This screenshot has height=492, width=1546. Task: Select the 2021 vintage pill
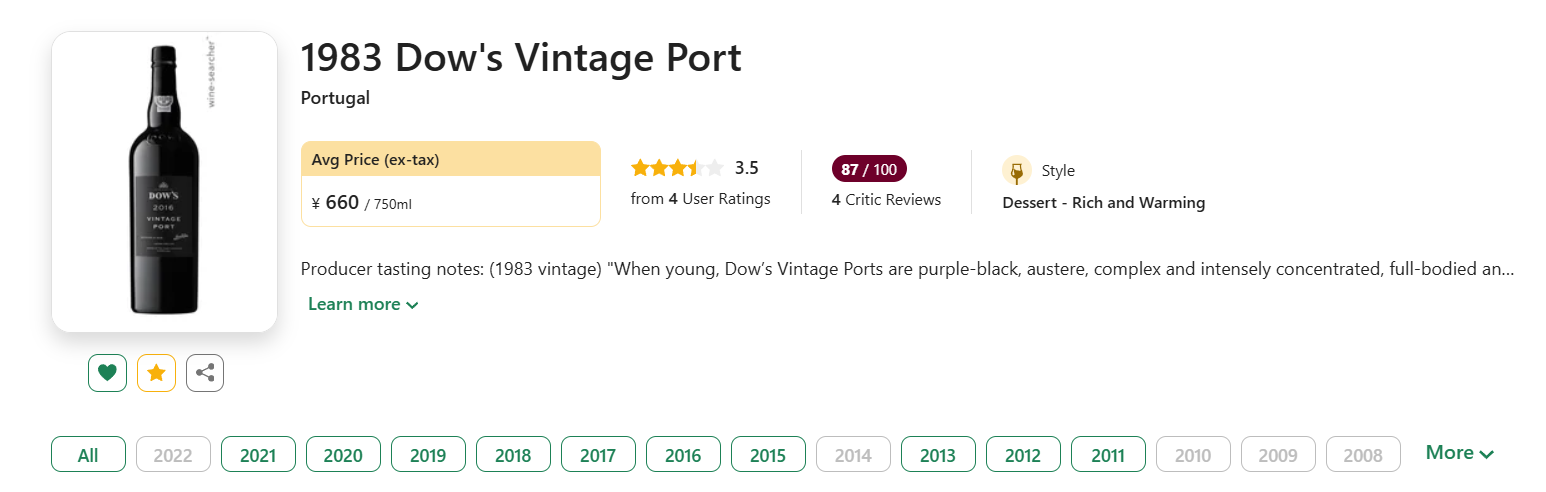click(258, 455)
